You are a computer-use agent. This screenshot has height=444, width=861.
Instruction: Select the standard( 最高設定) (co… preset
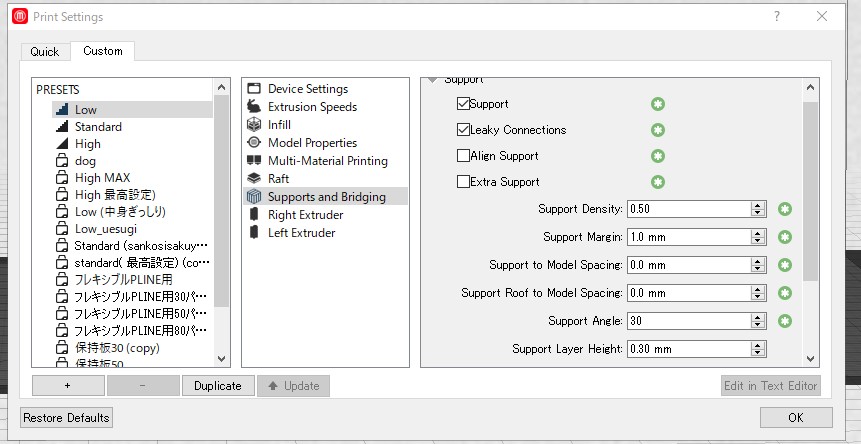pos(132,263)
